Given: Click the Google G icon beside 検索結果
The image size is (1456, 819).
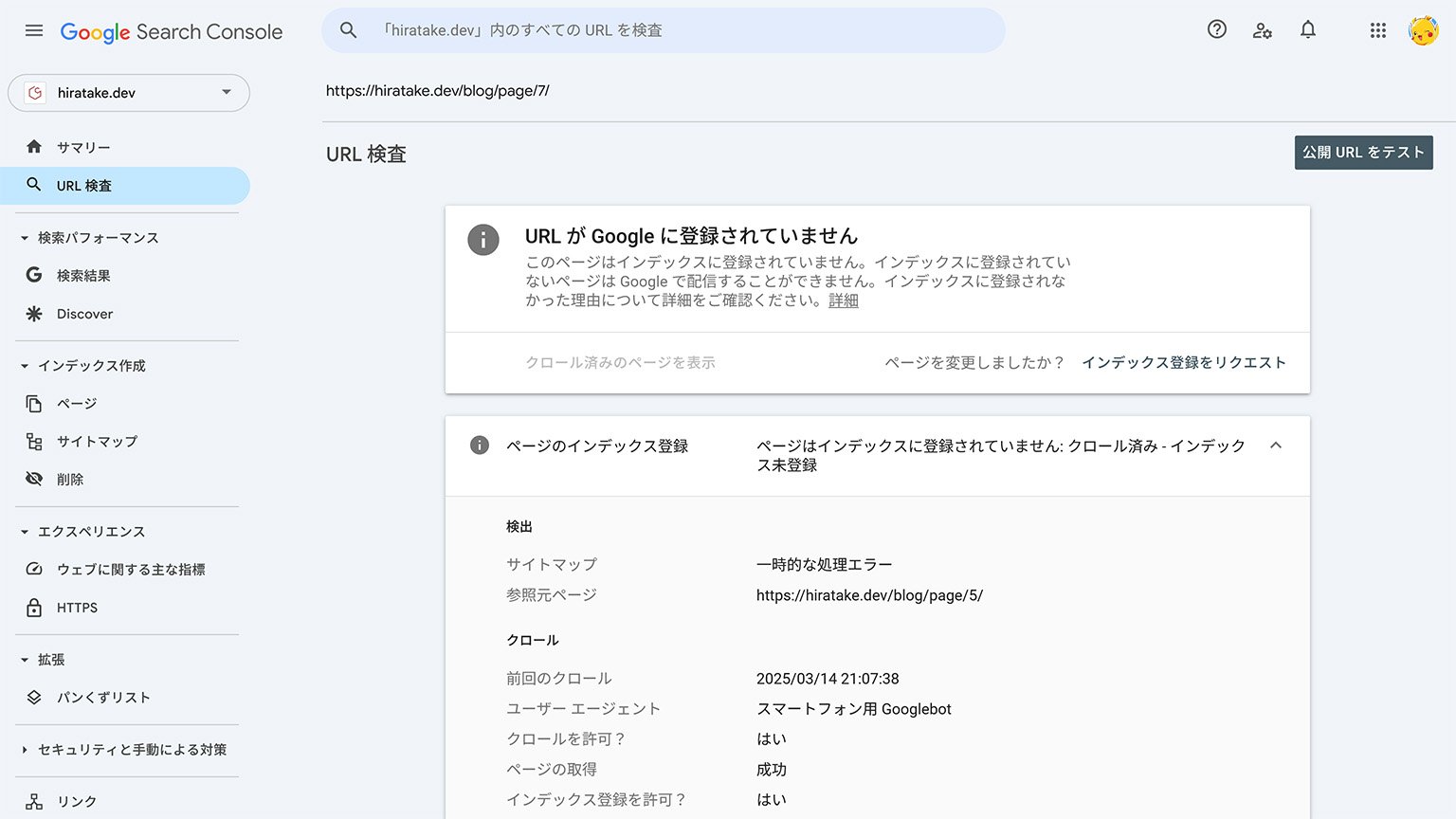Looking at the screenshot, I should click(x=34, y=275).
